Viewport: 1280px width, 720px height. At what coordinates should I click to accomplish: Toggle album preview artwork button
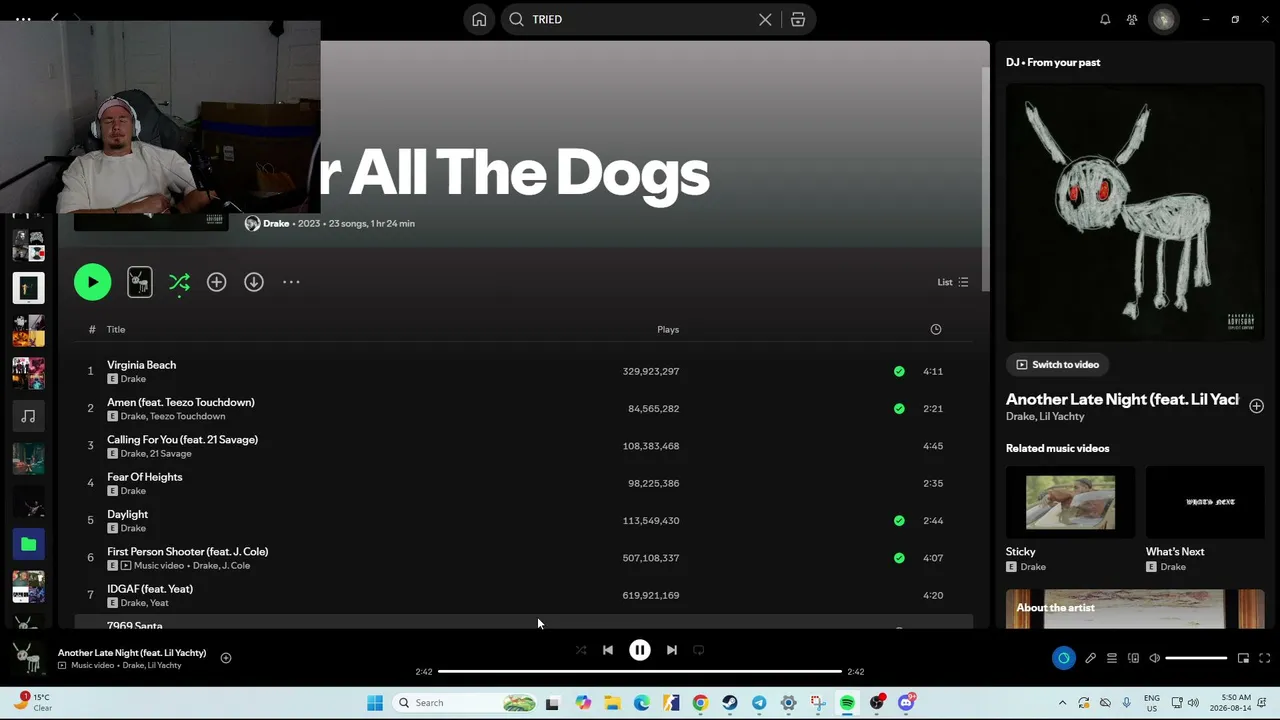click(140, 282)
